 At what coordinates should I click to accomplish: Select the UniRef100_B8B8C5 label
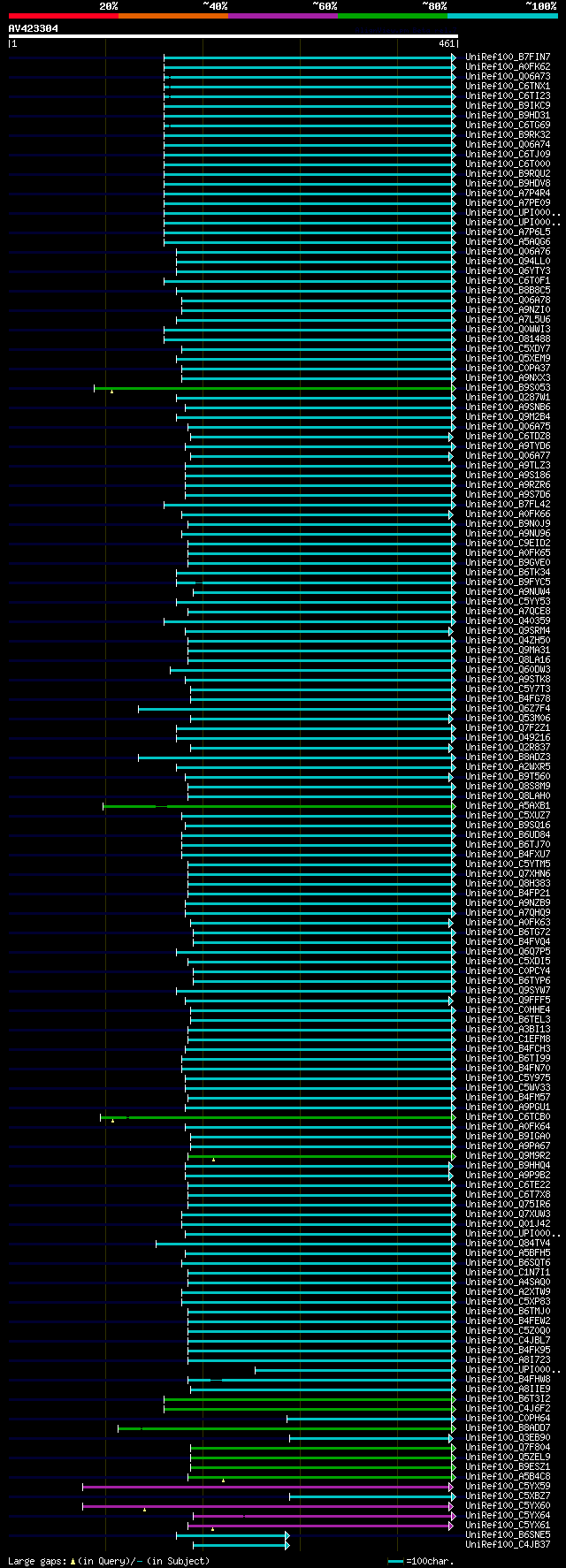508,291
